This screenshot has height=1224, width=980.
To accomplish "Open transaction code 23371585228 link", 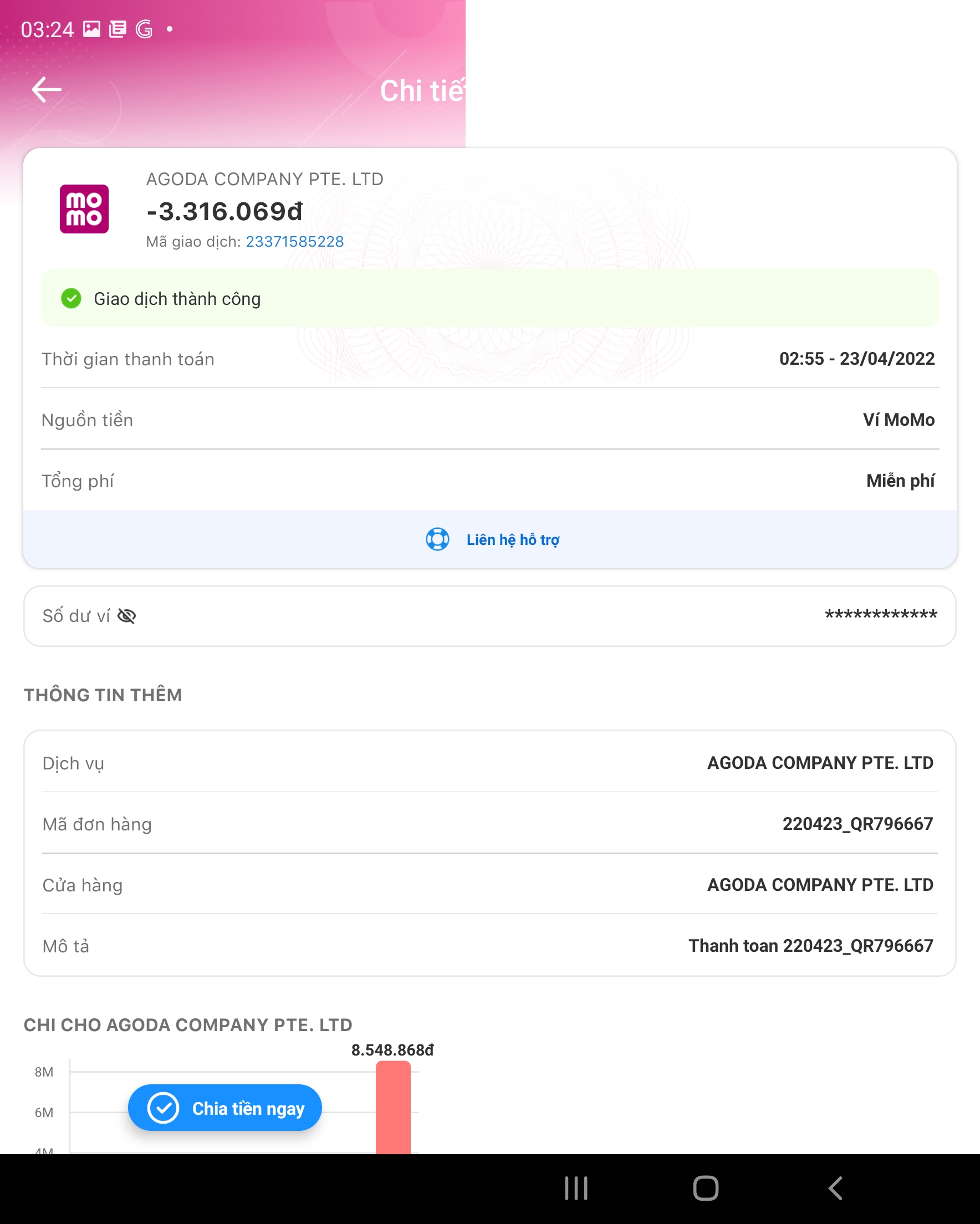I will (x=294, y=241).
